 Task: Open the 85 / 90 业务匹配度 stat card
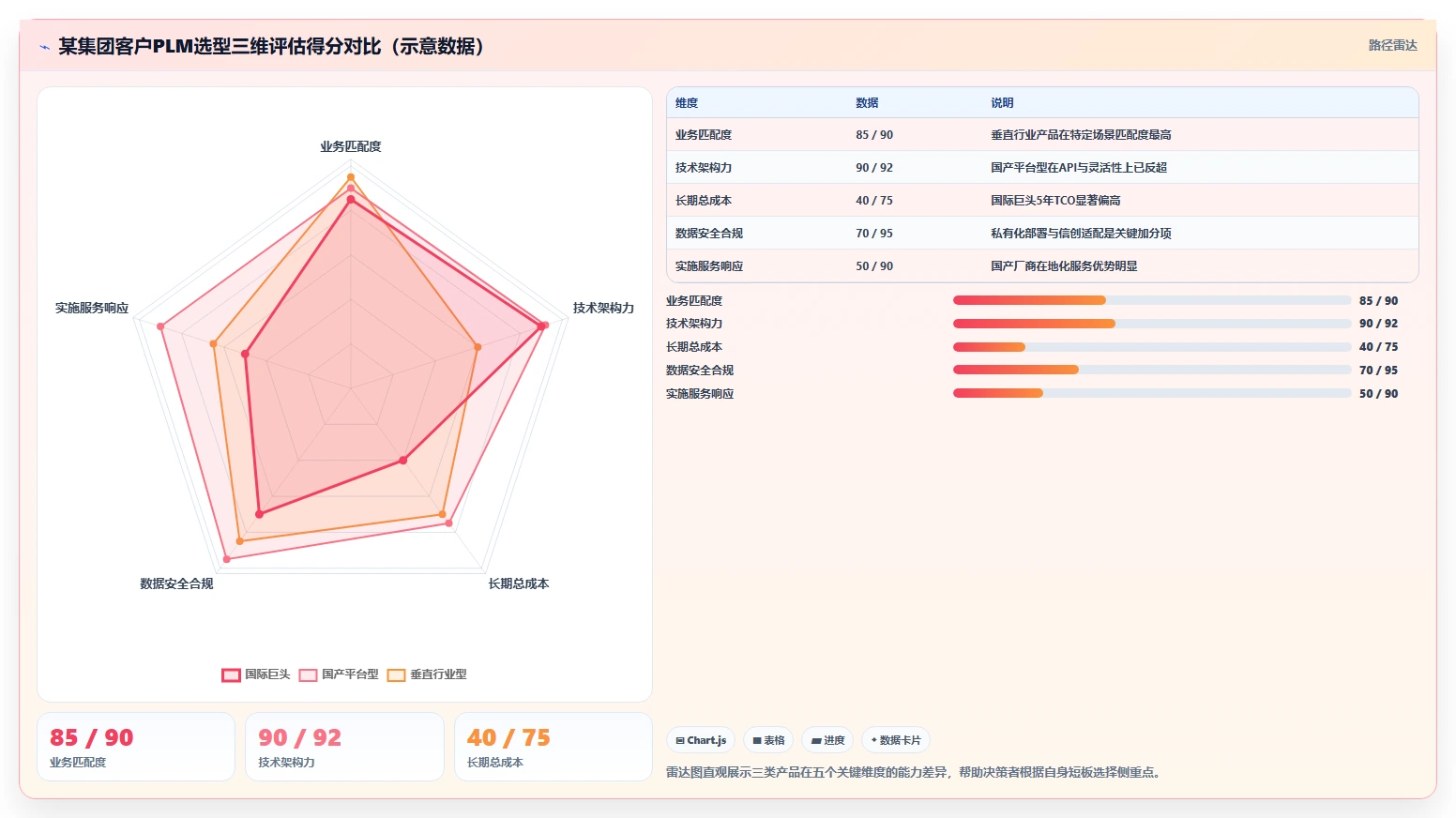[136, 747]
